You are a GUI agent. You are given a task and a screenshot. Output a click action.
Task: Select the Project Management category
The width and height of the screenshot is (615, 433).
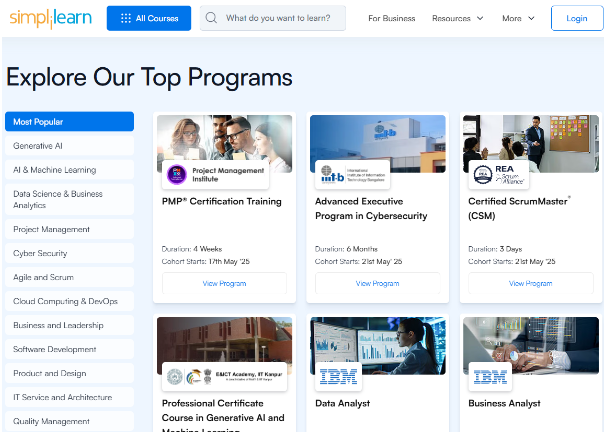[69, 229]
